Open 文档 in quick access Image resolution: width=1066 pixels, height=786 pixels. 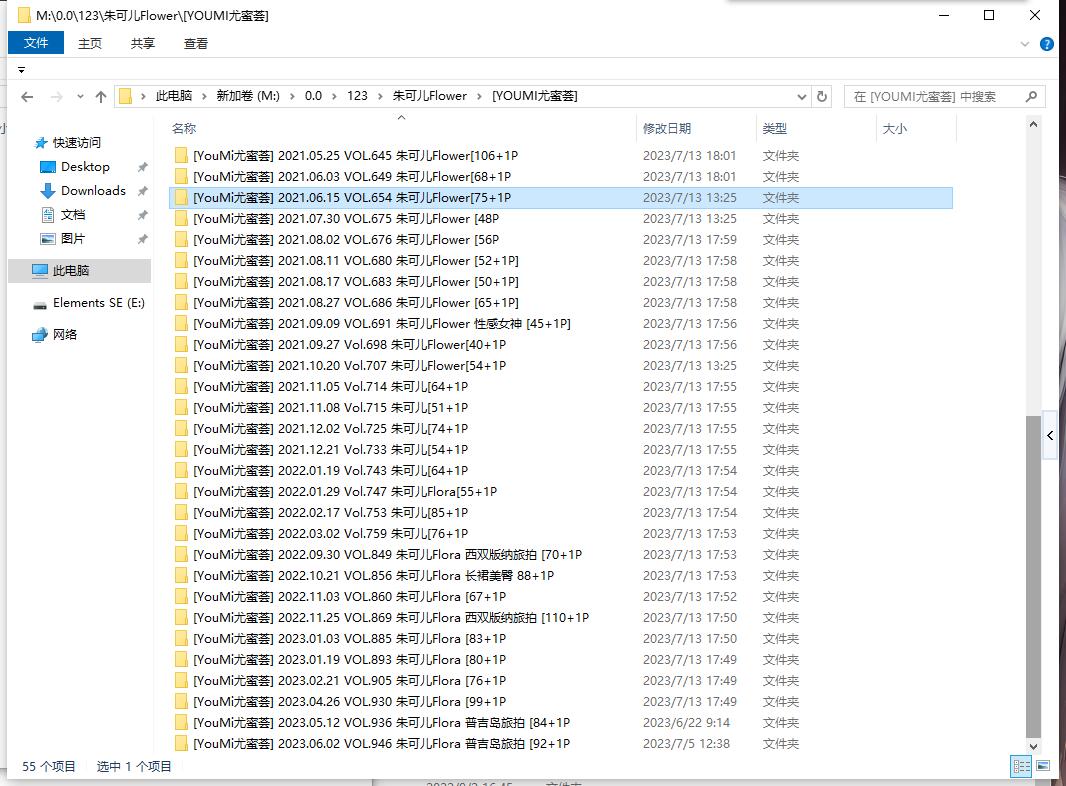pos(73,215)
